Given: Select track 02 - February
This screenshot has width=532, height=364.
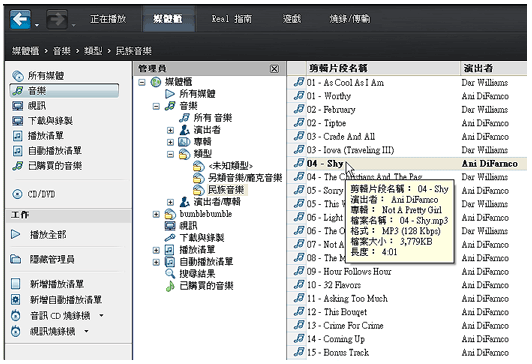Looking at the screenshot, I should pos(331,110).
